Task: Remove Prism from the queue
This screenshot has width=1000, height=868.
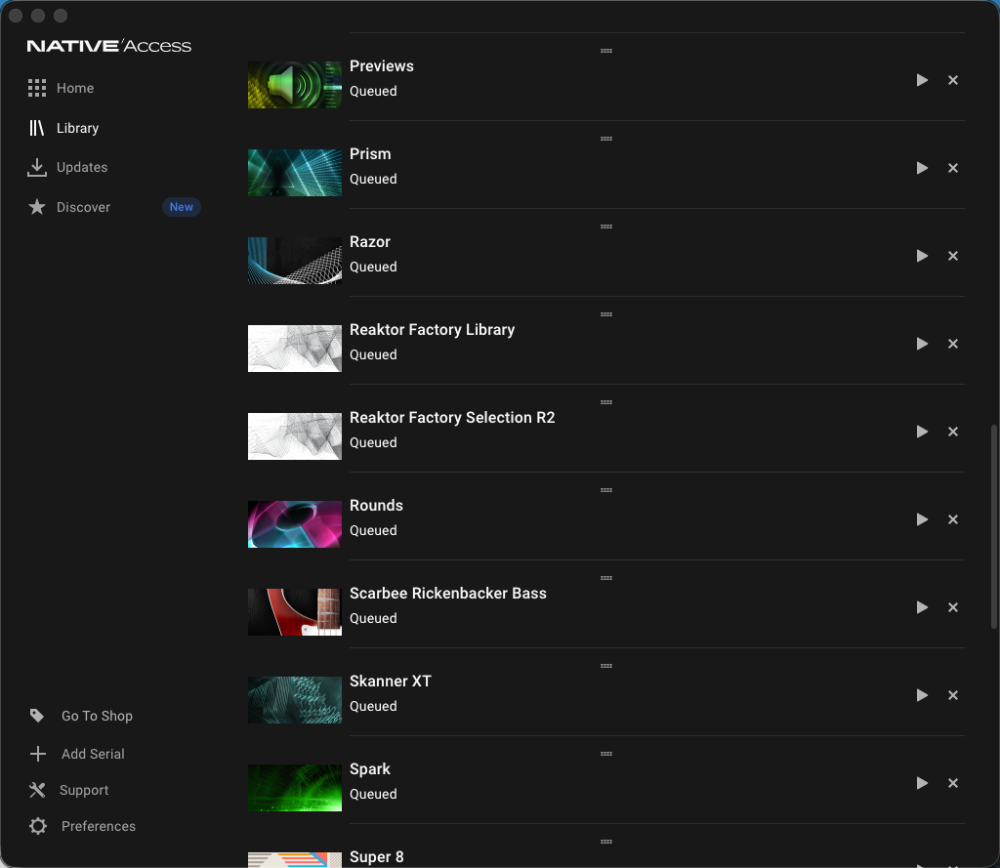Action: [x=953, y=168]
